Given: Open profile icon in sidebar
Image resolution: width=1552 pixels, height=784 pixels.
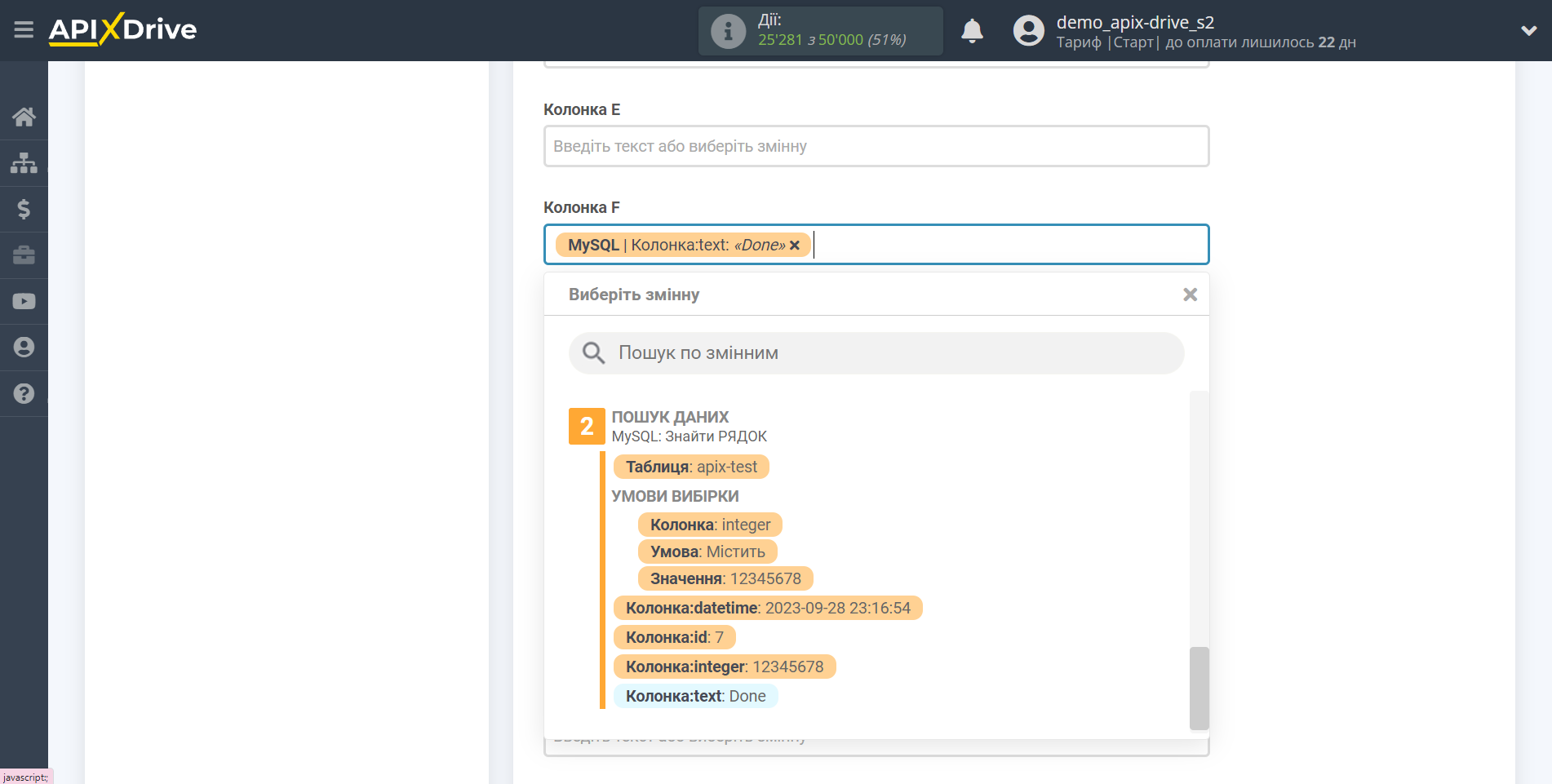Looking at the screenshot, I should coord(24,348).
